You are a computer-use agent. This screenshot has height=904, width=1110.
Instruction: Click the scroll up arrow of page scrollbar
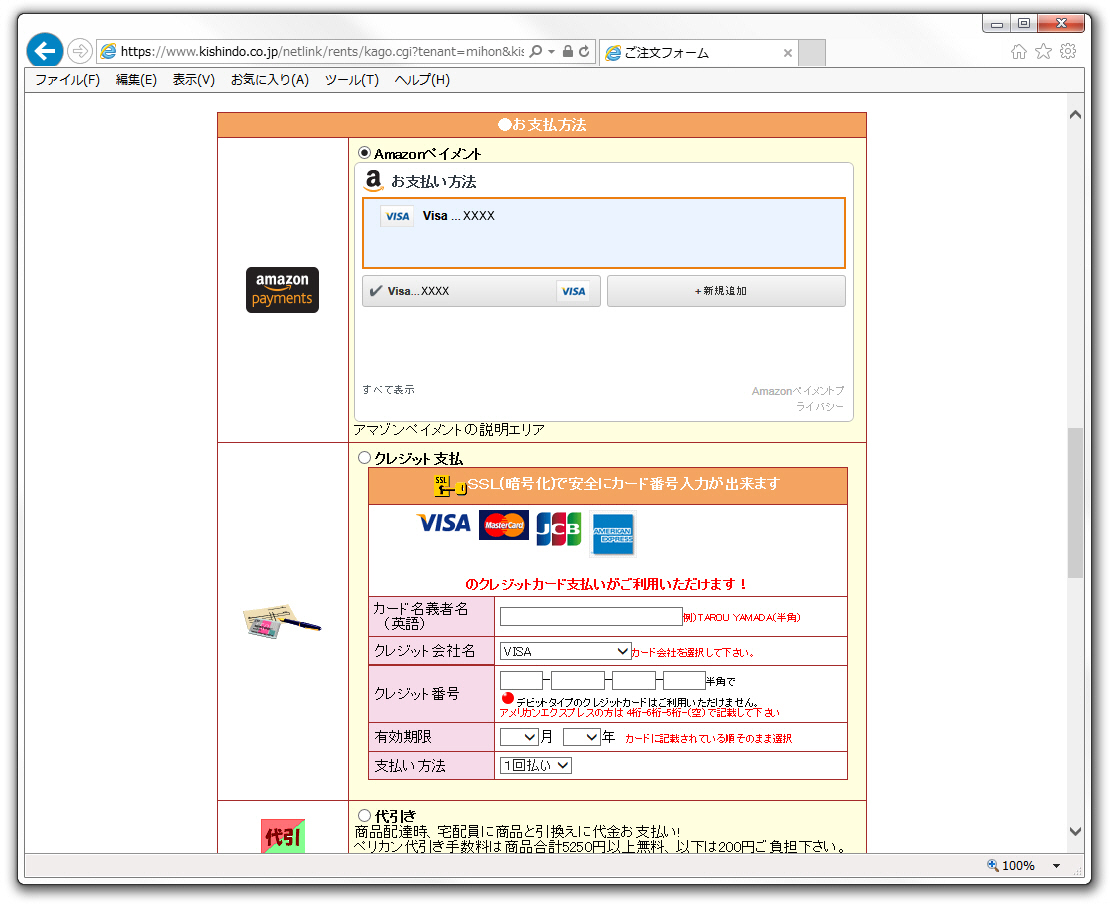coord(1075,115)
